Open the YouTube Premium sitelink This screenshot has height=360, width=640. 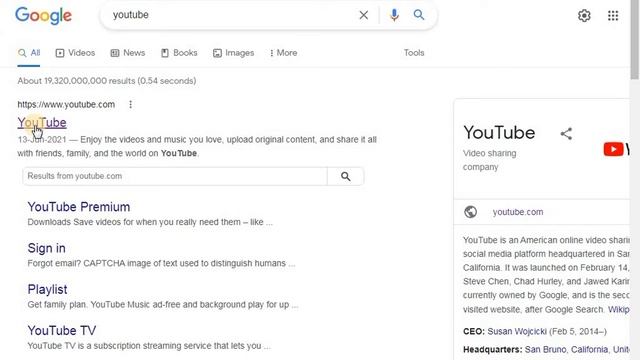point(79,207)
